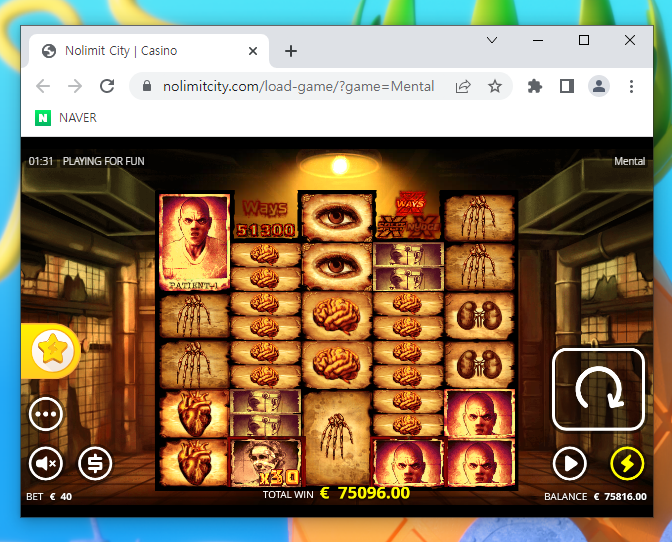672x542 pixels.
Task: Open the autoplay play-circle button
Action: pos(570,463)
